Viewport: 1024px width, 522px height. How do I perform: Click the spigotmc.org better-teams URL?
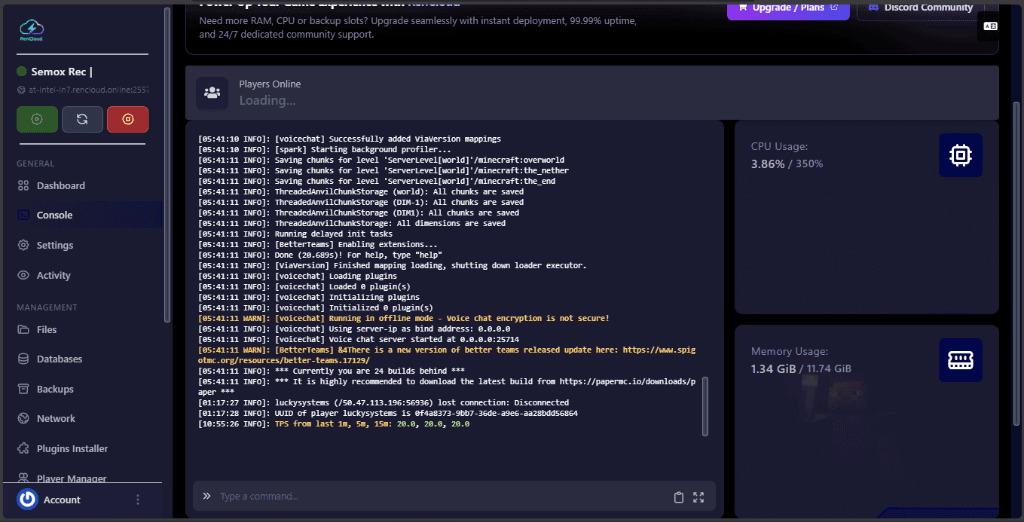point(447,355)
